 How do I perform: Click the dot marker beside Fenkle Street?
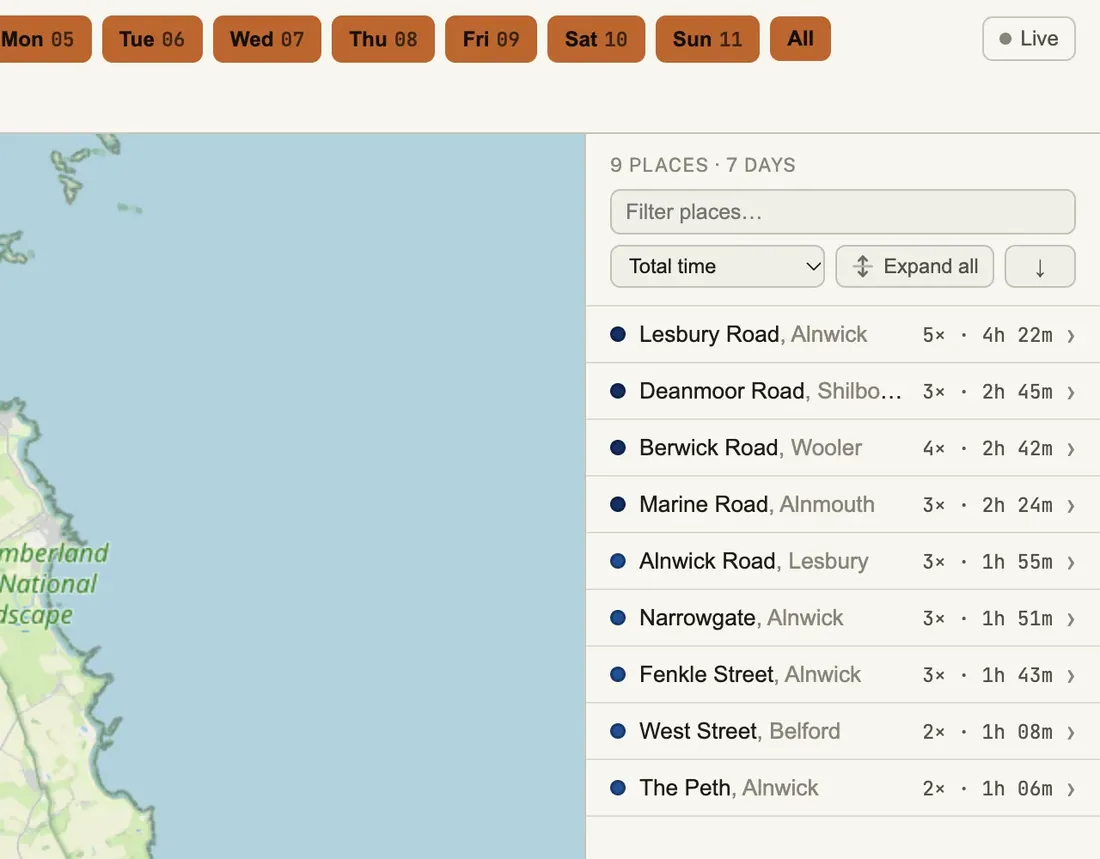pyautogui.click(x=618, y=674)
